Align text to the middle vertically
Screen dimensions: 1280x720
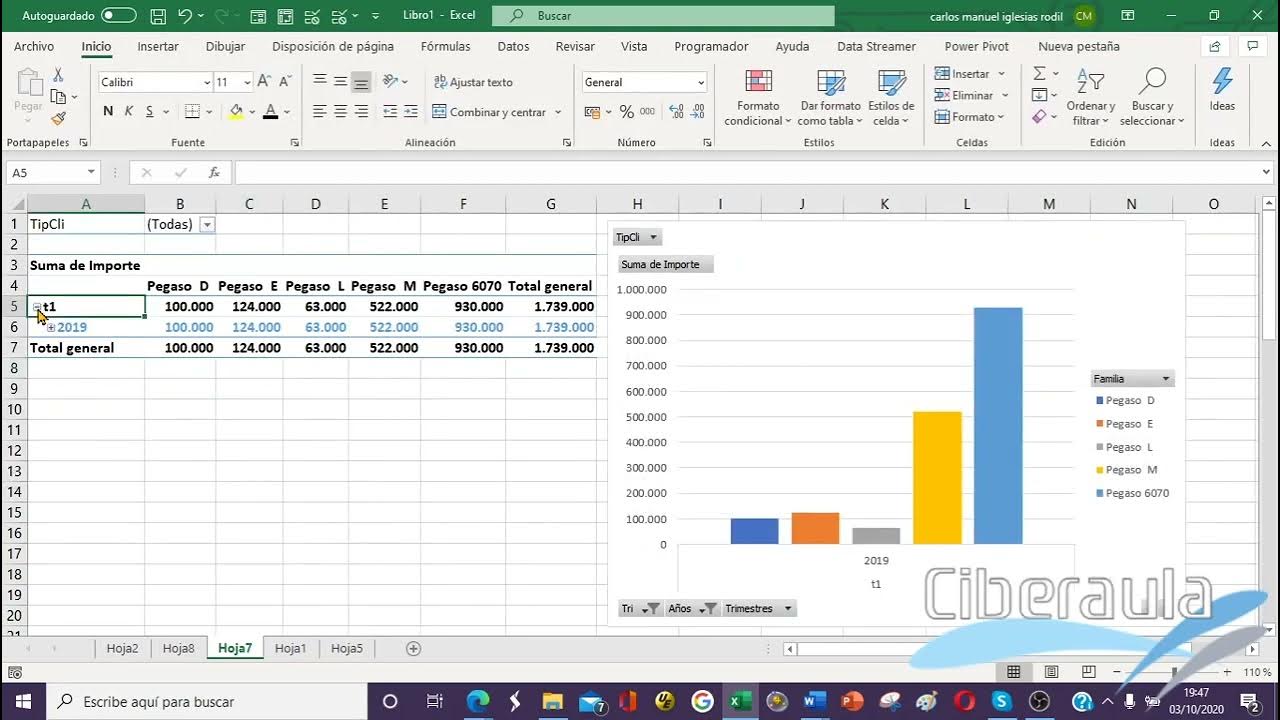click(341, 82)
